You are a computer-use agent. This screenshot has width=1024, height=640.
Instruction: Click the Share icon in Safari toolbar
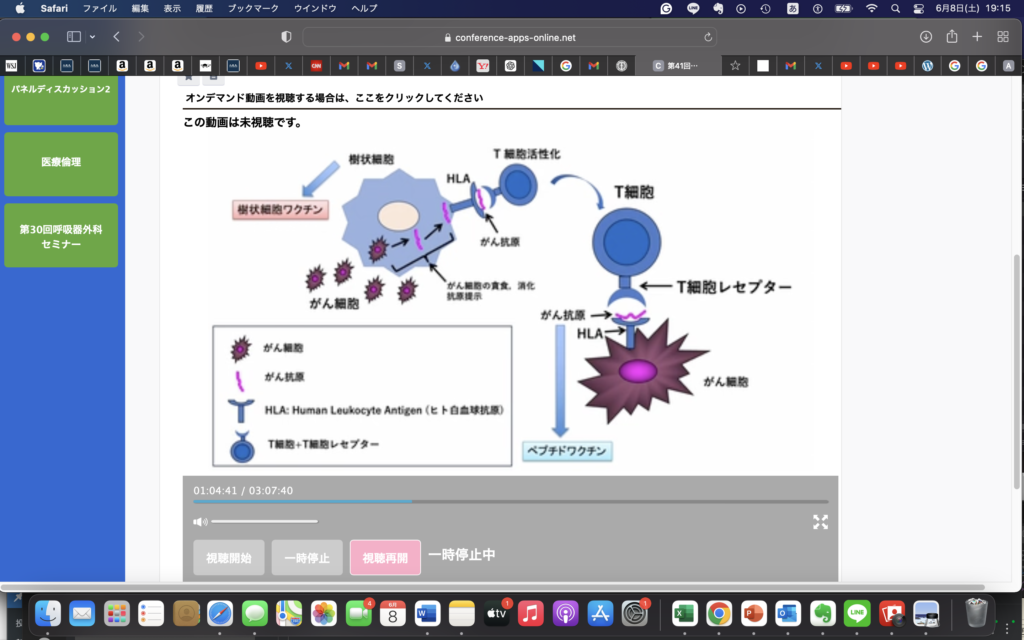coord(951,37)
